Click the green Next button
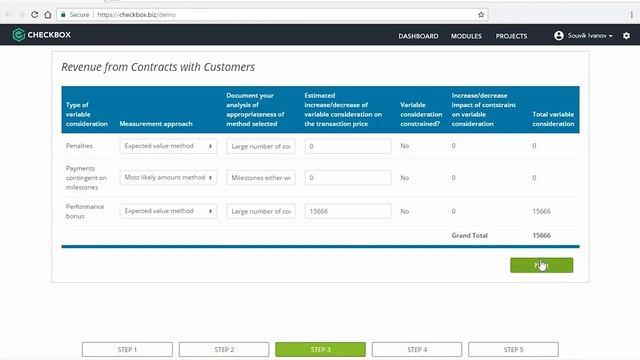The image size is (640, 360). (542, 265)
